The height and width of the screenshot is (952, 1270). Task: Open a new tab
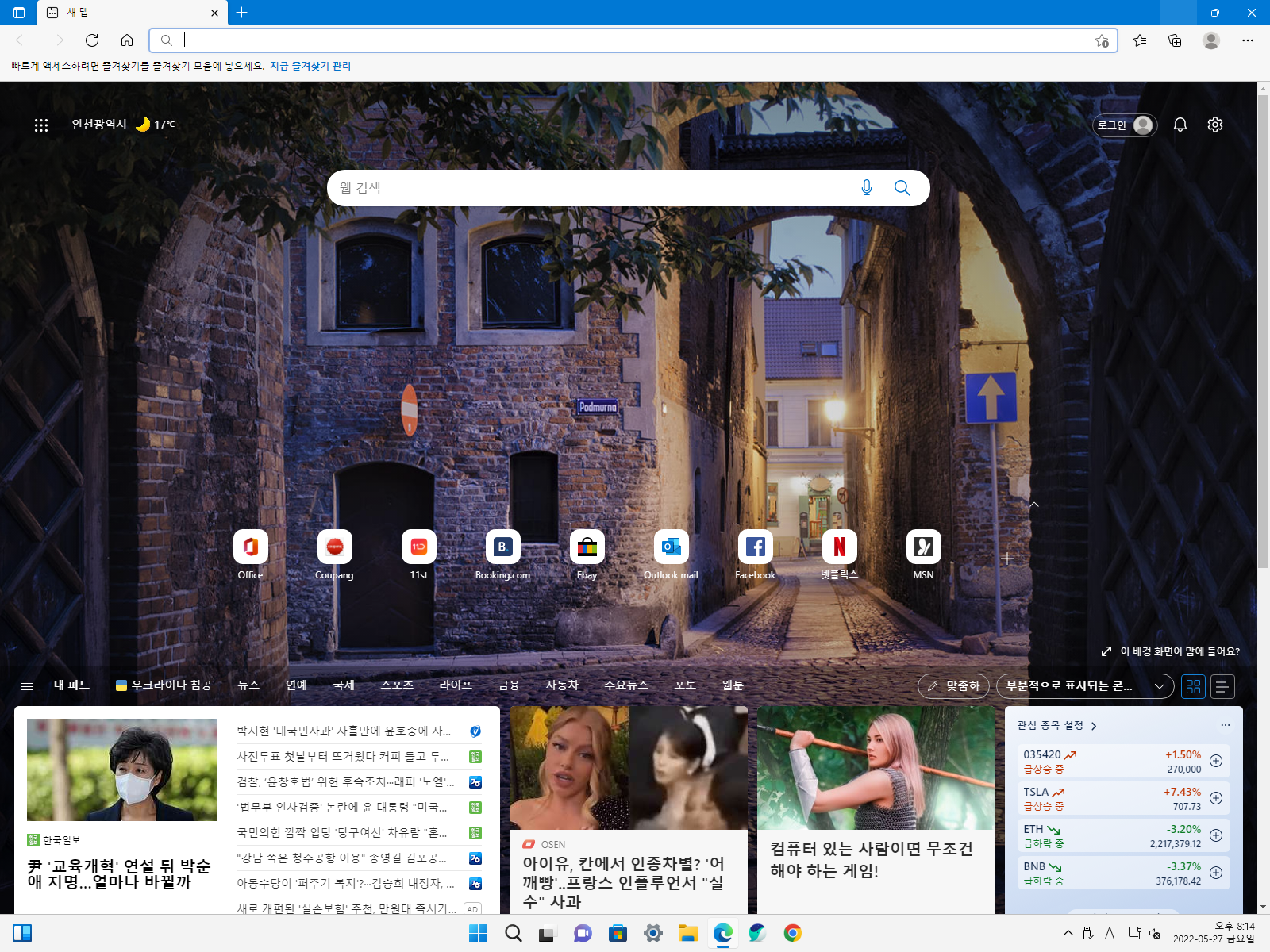[242, 13]
